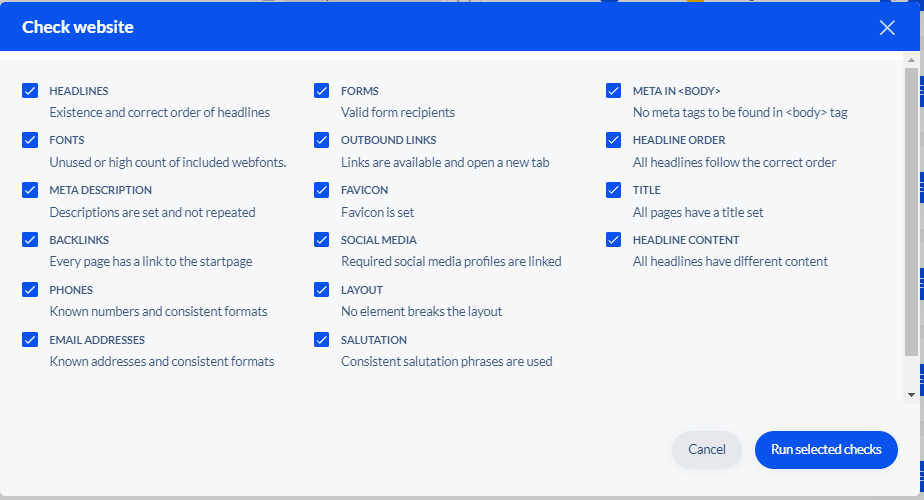
Task: Disable the FAVICON check
Action: pos(322,190)
